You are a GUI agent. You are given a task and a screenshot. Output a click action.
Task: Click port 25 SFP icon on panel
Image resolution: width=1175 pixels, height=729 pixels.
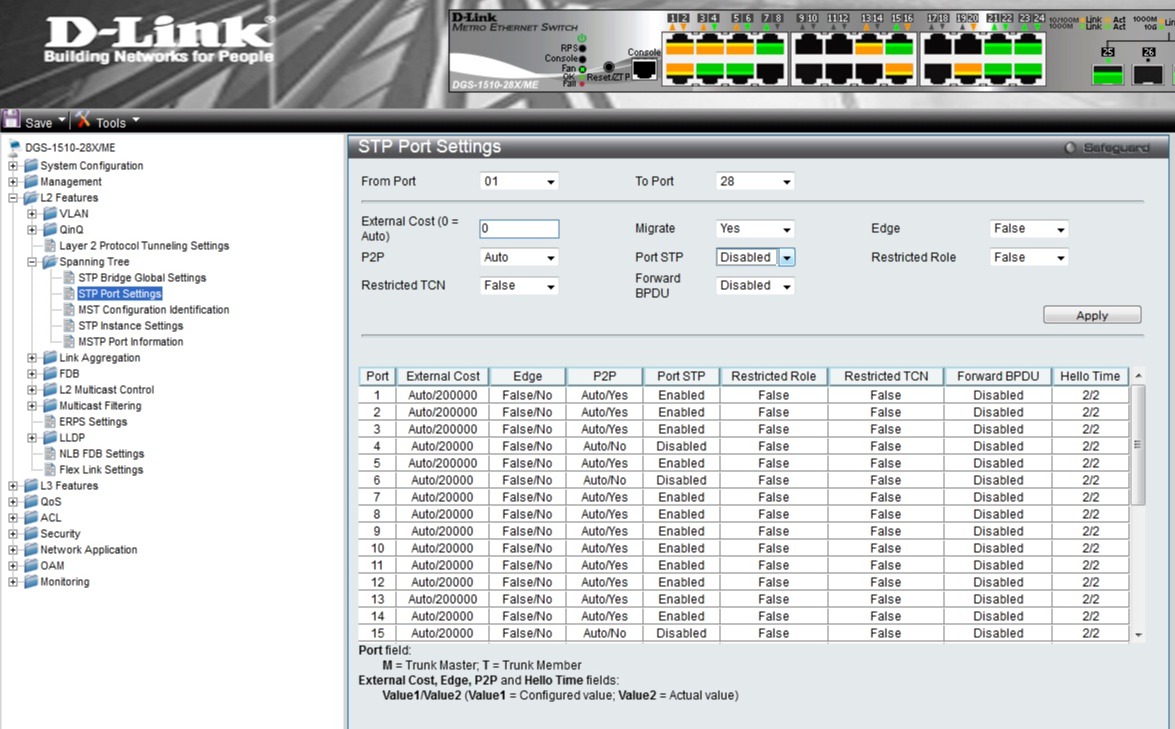tap(1107, 74)
